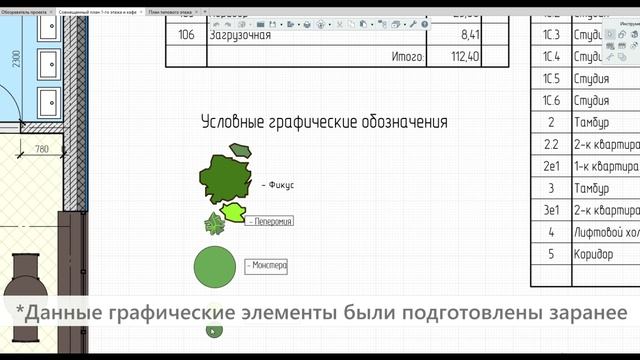
Task: Click cell 1С.5 in the right table
Action: [x=551, y=78]
